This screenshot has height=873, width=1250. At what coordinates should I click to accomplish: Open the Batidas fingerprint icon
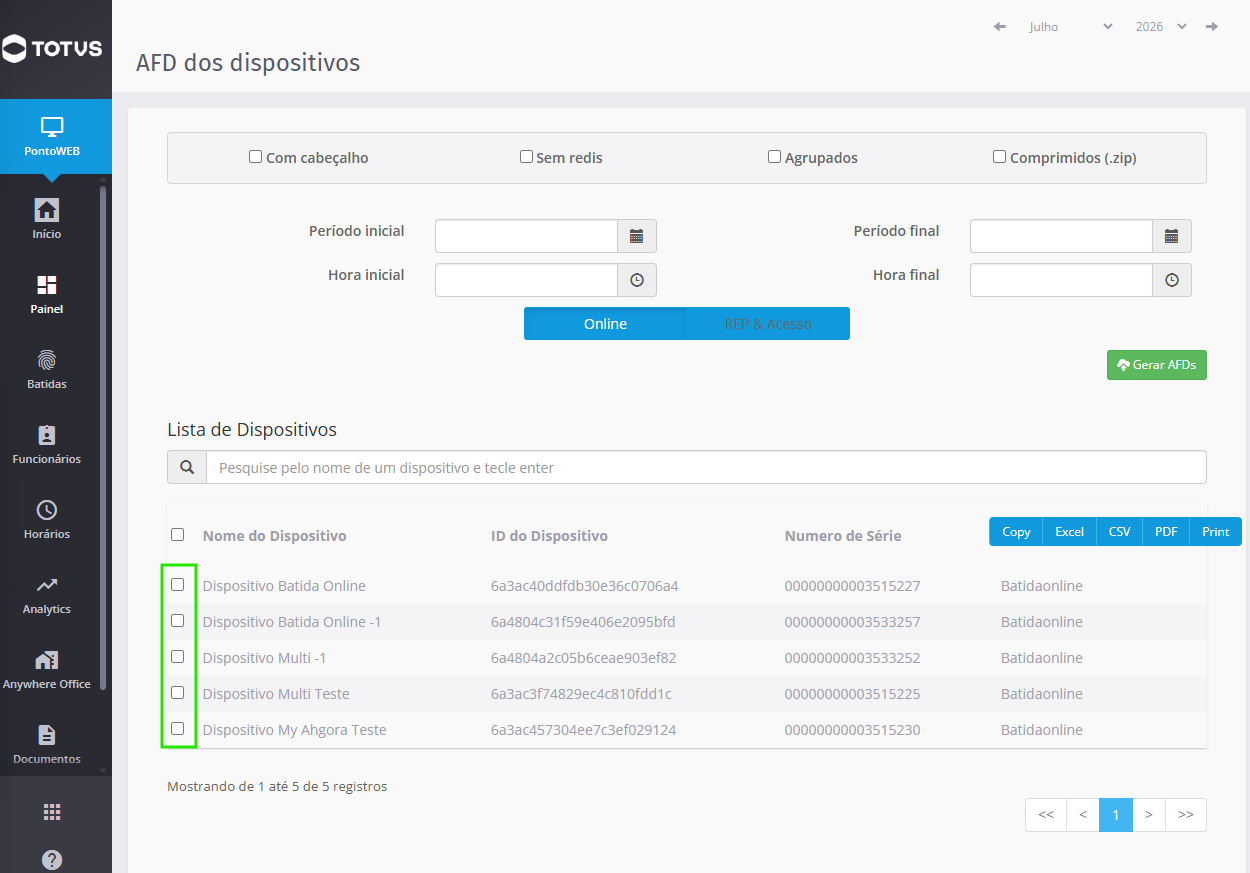tap(47, 360)
